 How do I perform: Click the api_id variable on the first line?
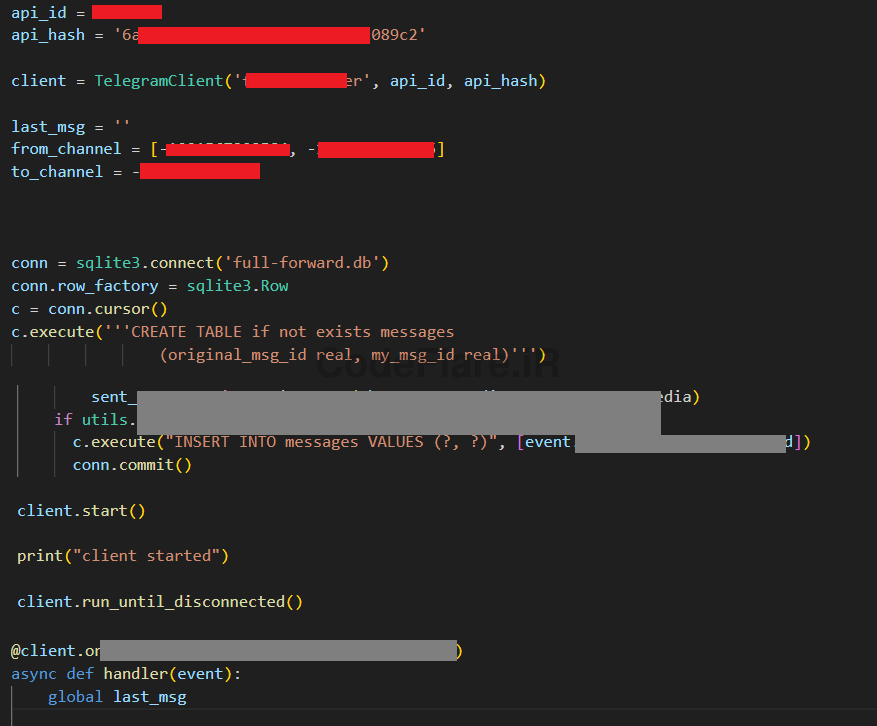click(38, 12)
